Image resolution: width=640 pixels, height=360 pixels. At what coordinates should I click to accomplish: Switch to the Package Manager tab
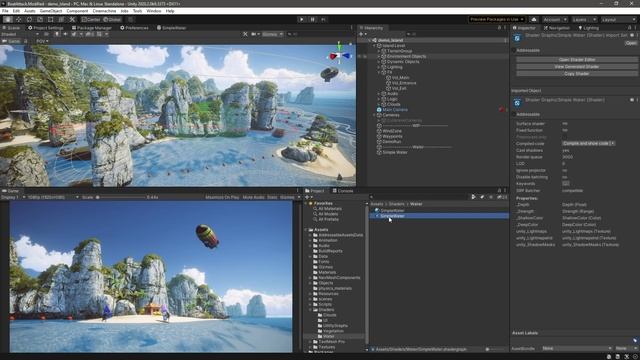pos(91,28)
